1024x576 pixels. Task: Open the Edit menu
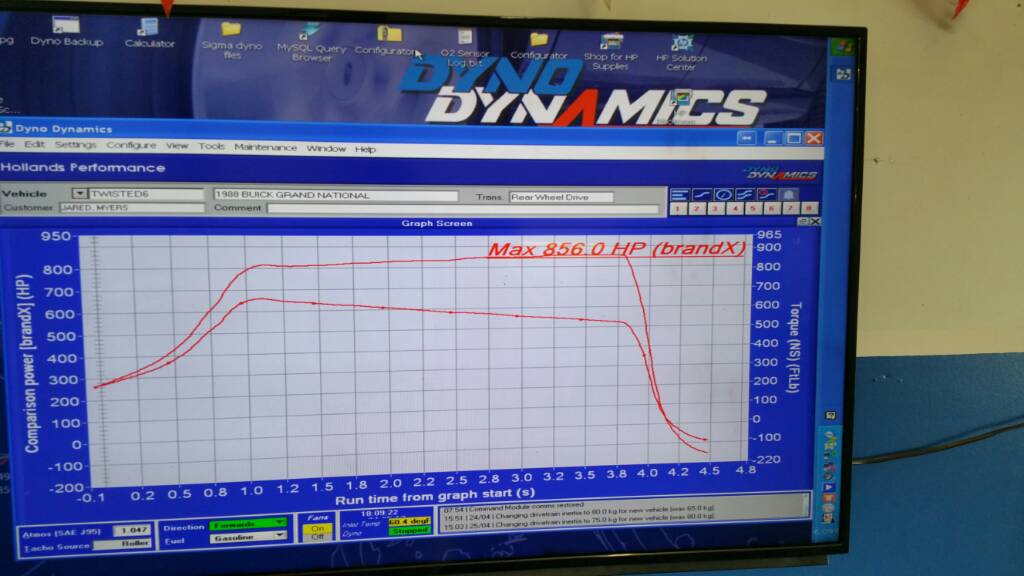click(34, 144)
